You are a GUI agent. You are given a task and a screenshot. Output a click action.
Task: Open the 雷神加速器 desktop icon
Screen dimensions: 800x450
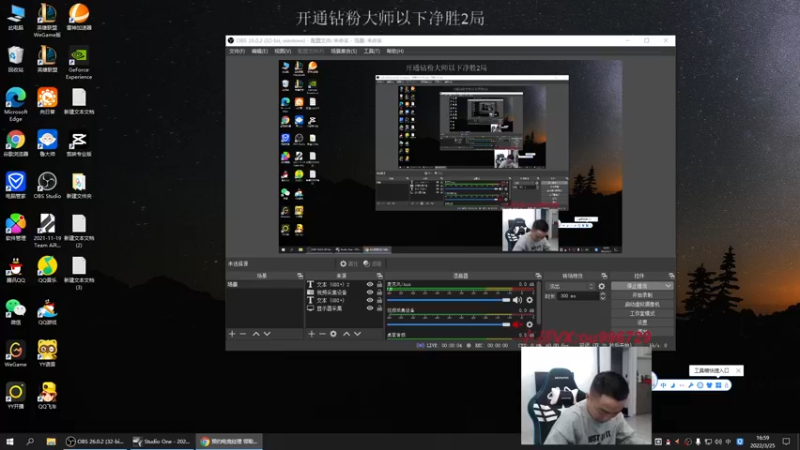[79, 17]
